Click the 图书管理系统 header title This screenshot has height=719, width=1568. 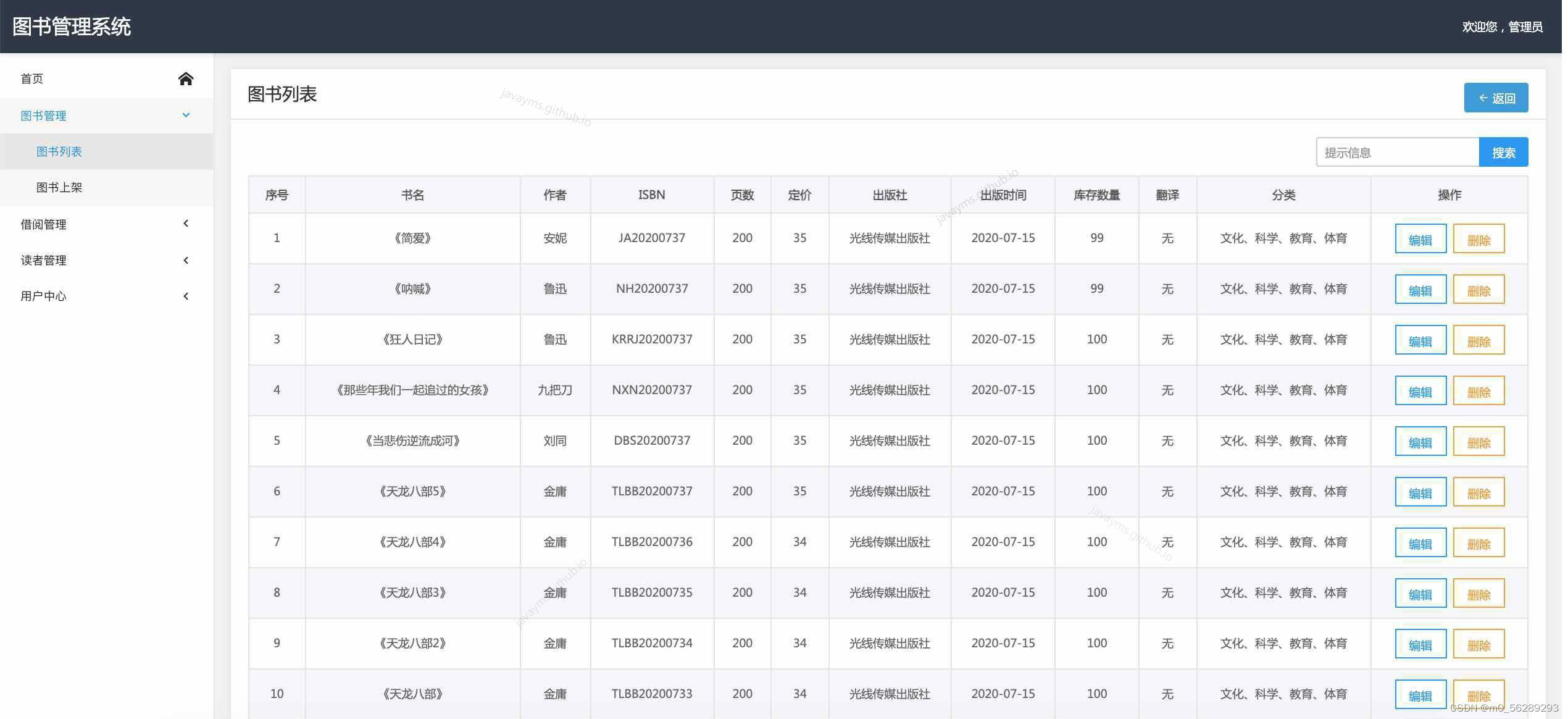pos(72,27)
